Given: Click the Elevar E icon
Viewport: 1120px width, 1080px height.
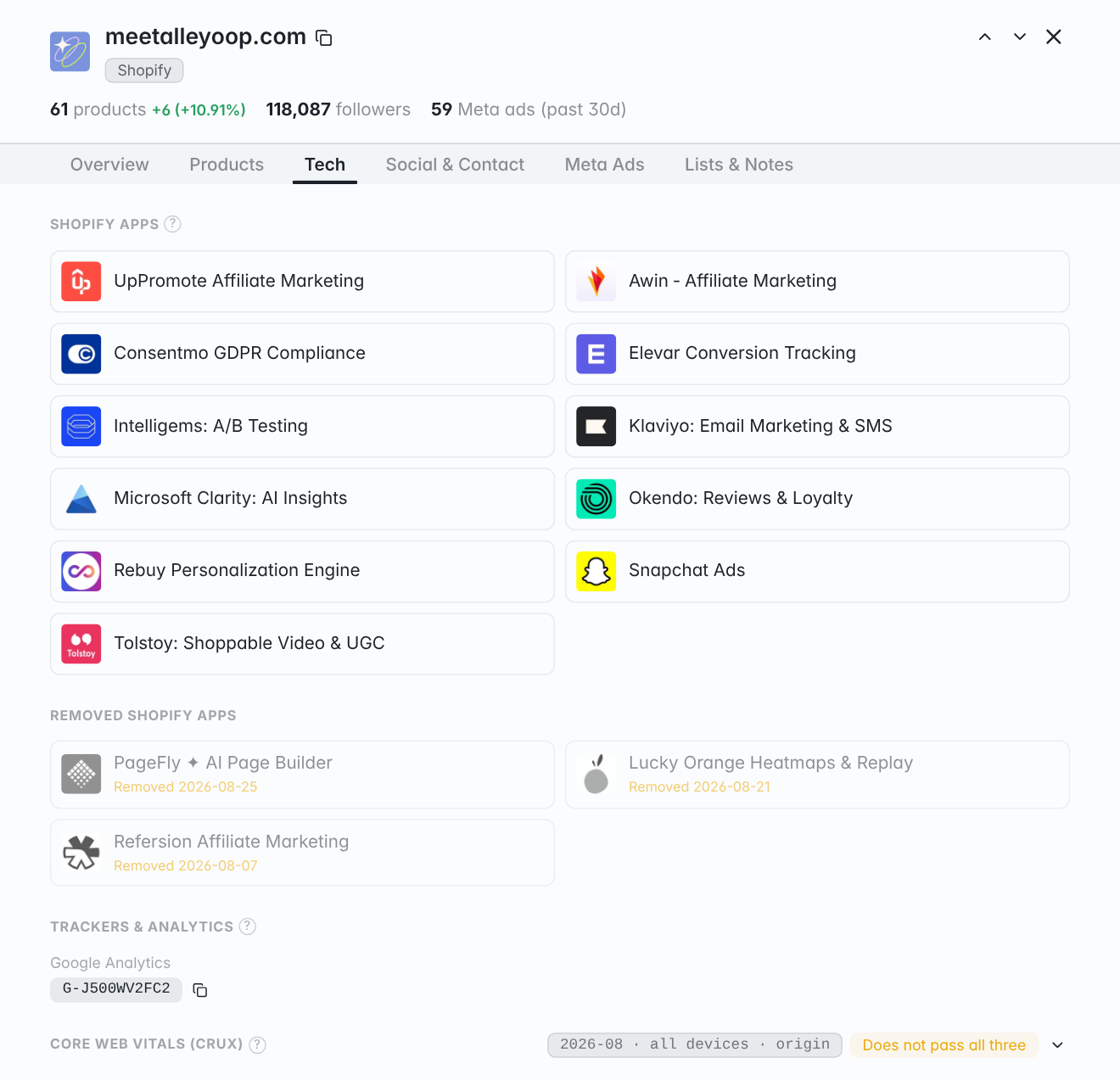Looking at the screenshot, I should point(596,354).
